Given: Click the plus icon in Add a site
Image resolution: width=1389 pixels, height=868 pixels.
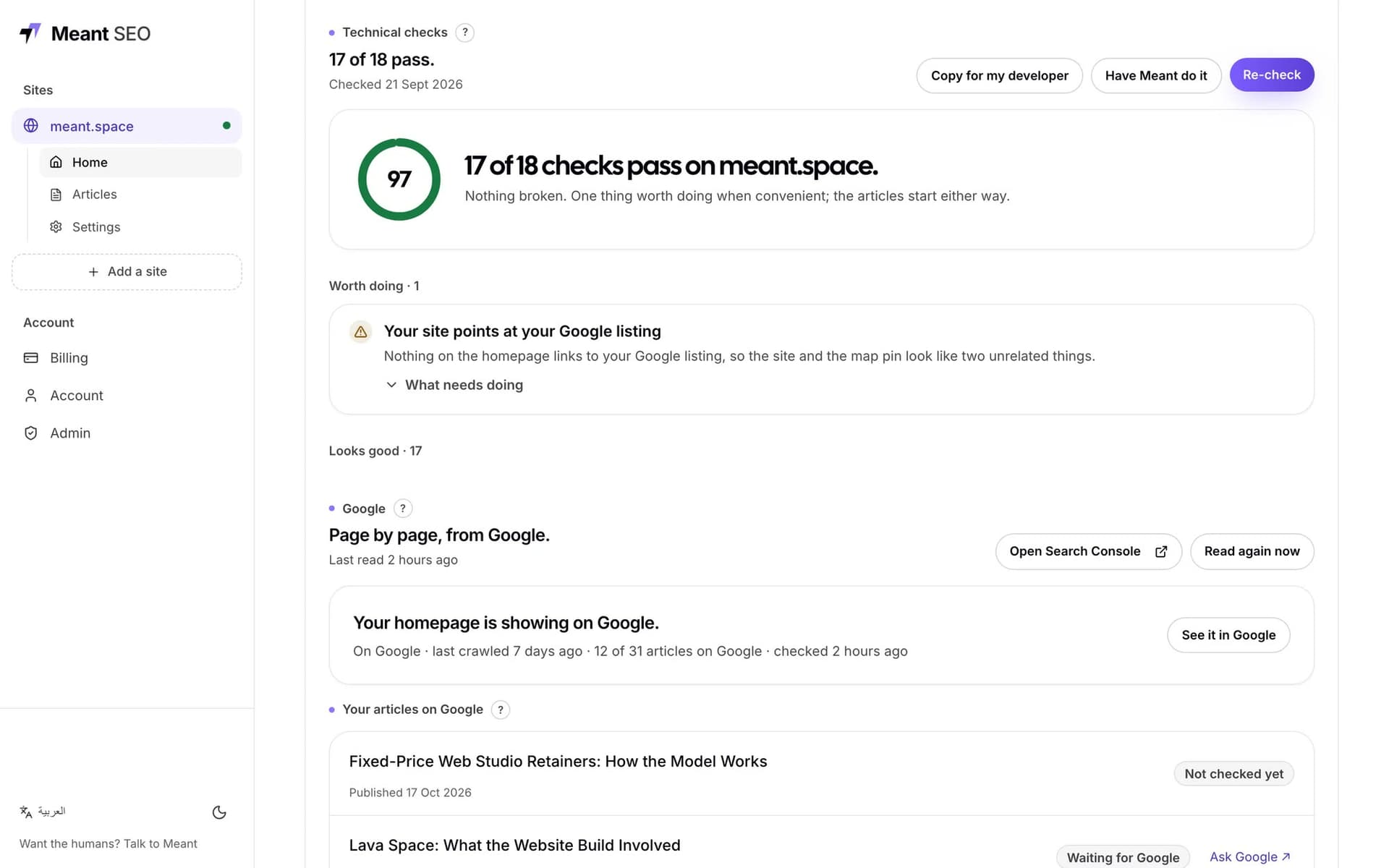Looking at the screenshot, I should (93, 272).
